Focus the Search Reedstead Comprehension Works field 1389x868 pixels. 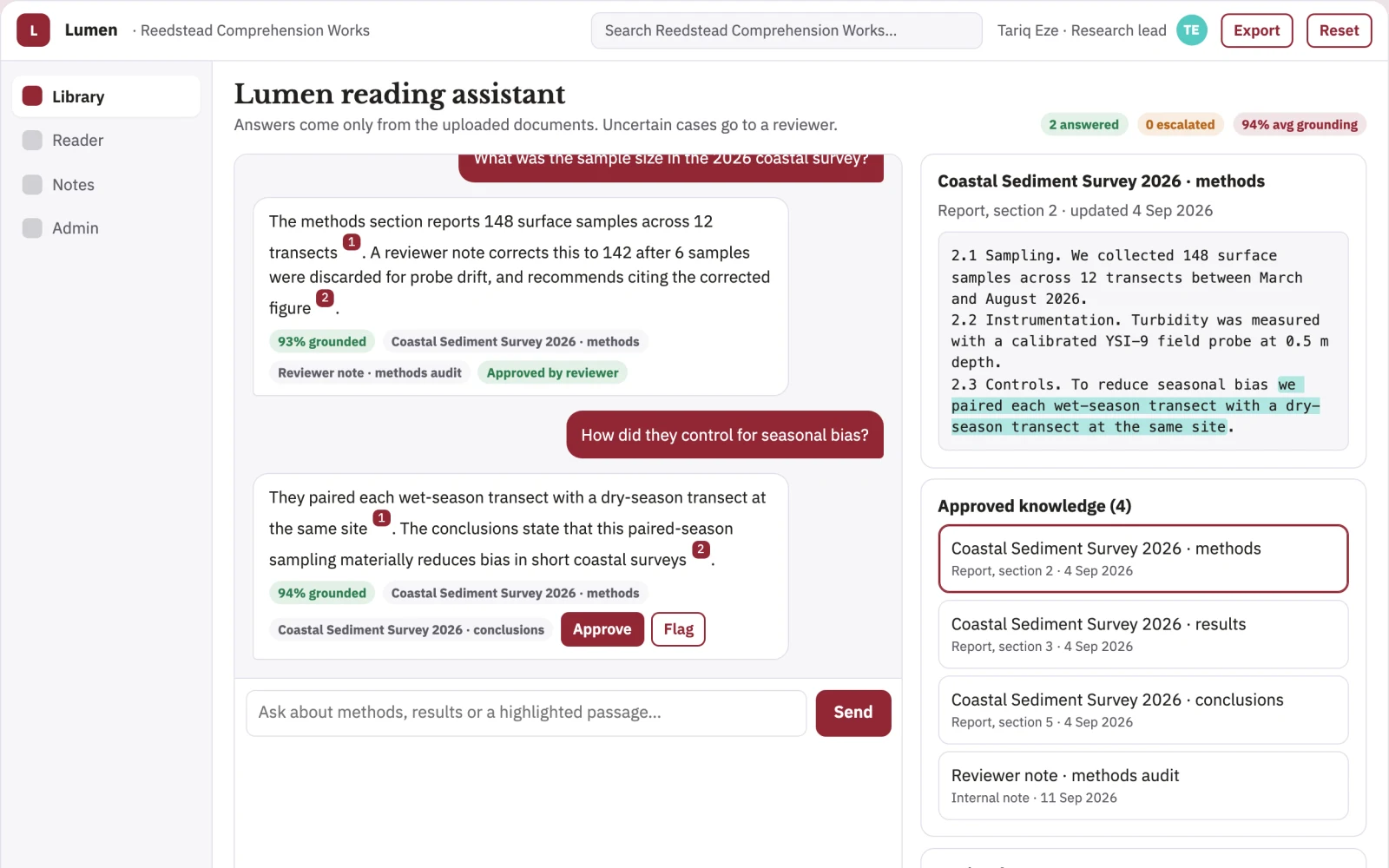[x=787, y=30]
